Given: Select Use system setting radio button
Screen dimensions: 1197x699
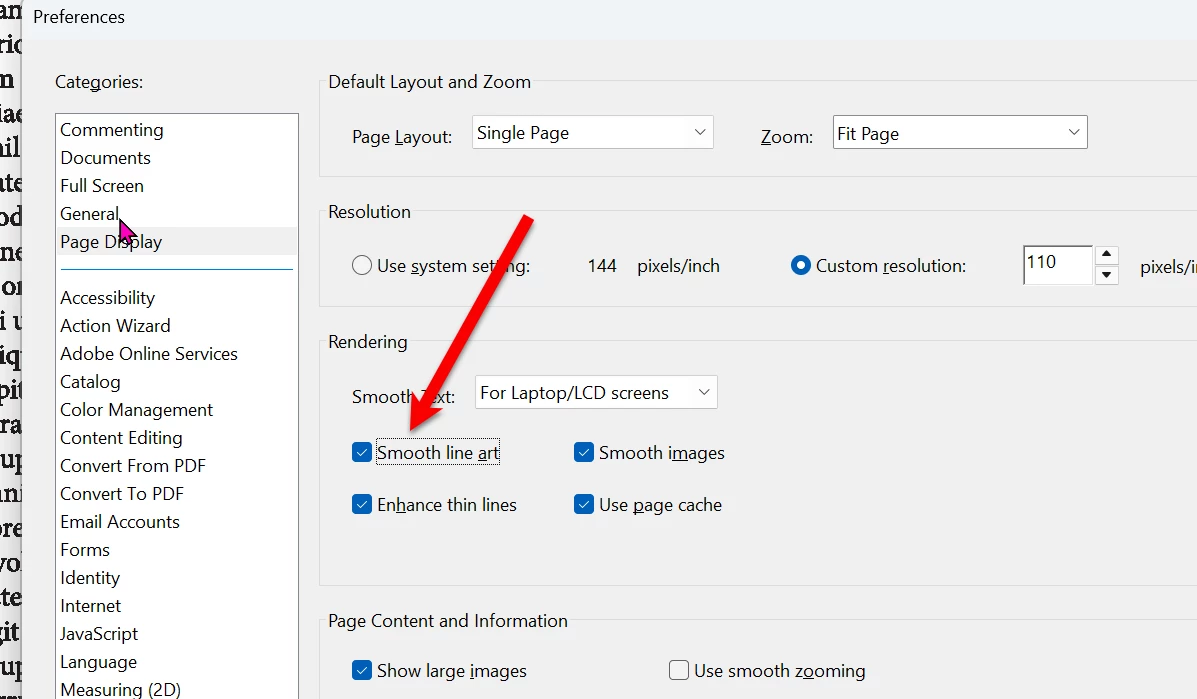Looking at the screenshot, I should tap(362, 266).
